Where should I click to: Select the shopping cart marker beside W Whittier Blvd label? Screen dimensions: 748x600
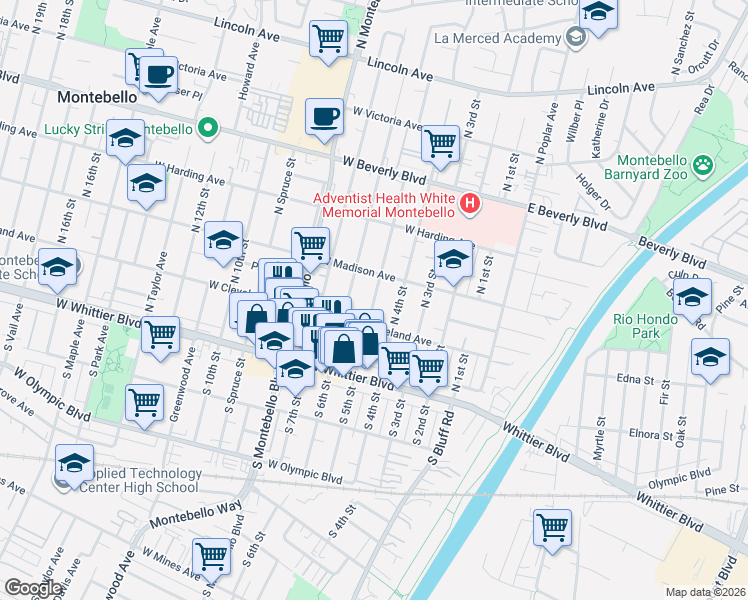pos(161,335)
